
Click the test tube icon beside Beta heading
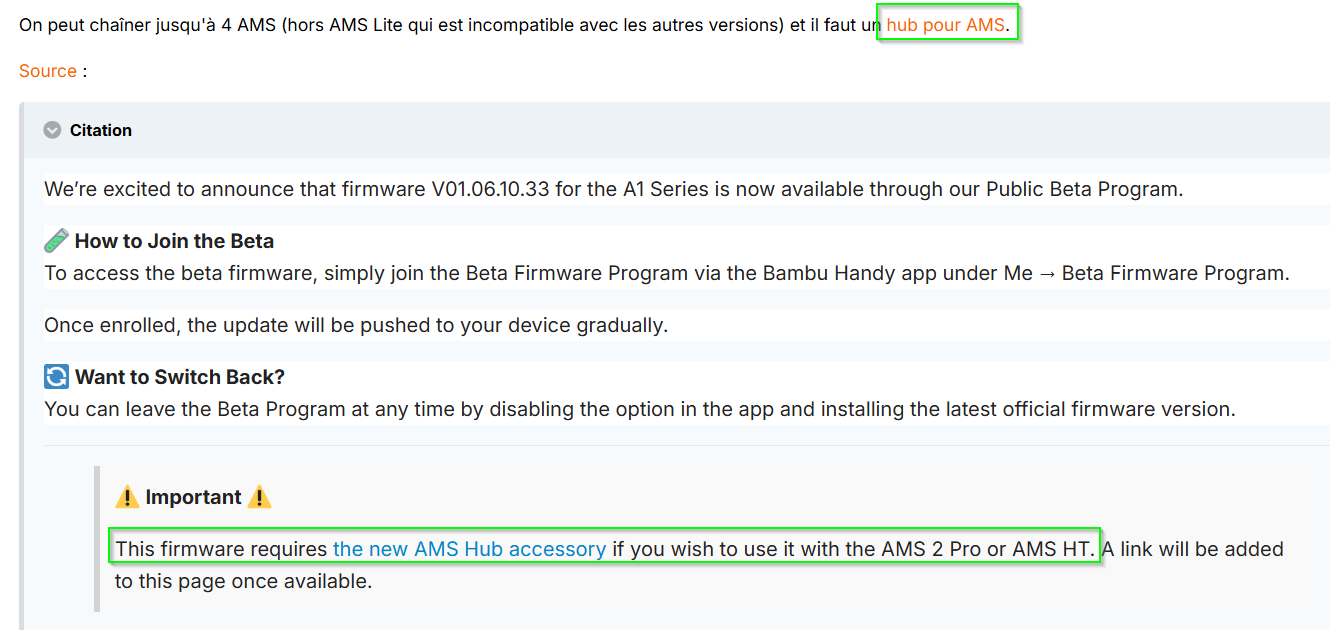point(56,241)
